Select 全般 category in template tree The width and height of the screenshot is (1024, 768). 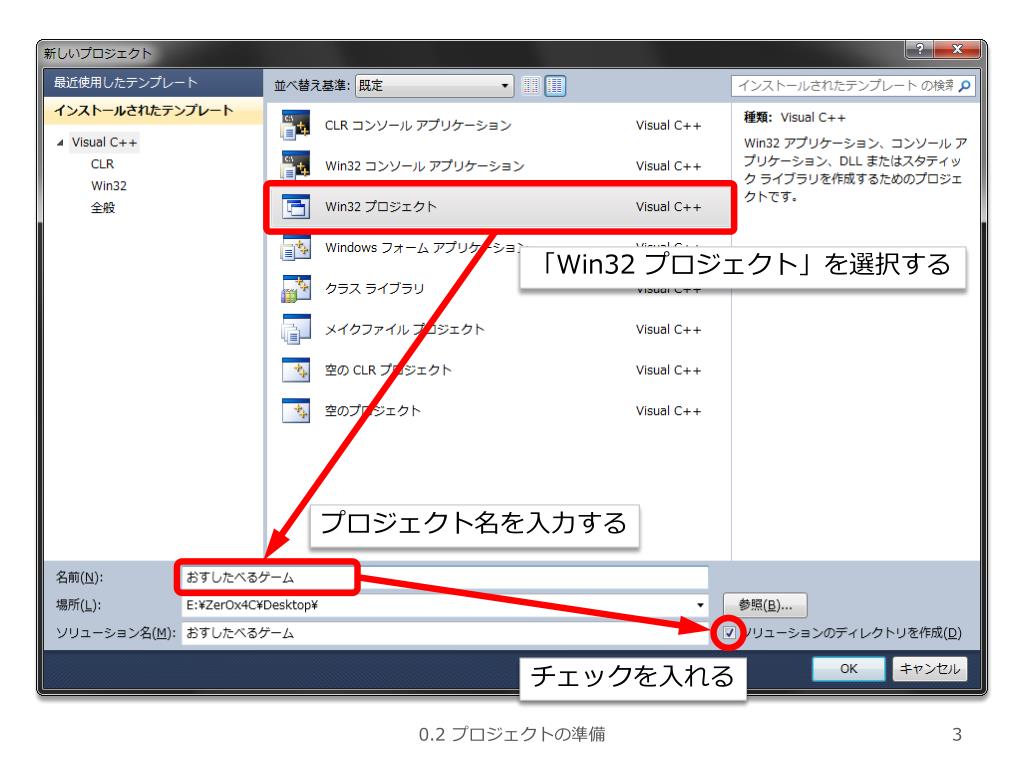tap(103, 208)
